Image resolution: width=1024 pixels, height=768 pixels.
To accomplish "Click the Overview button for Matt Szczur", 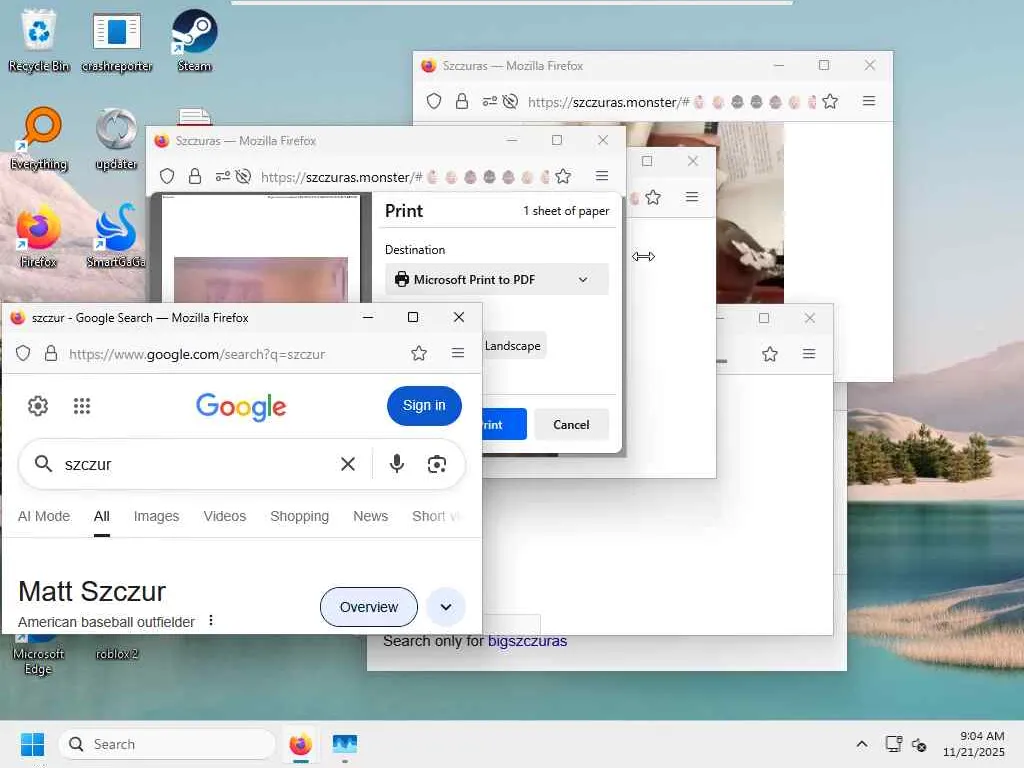I will pos(368,607).
